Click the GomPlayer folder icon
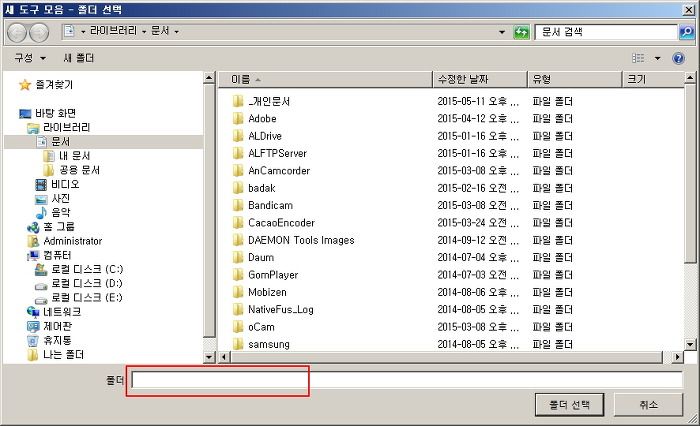700x426 pixels. [238, 275]
